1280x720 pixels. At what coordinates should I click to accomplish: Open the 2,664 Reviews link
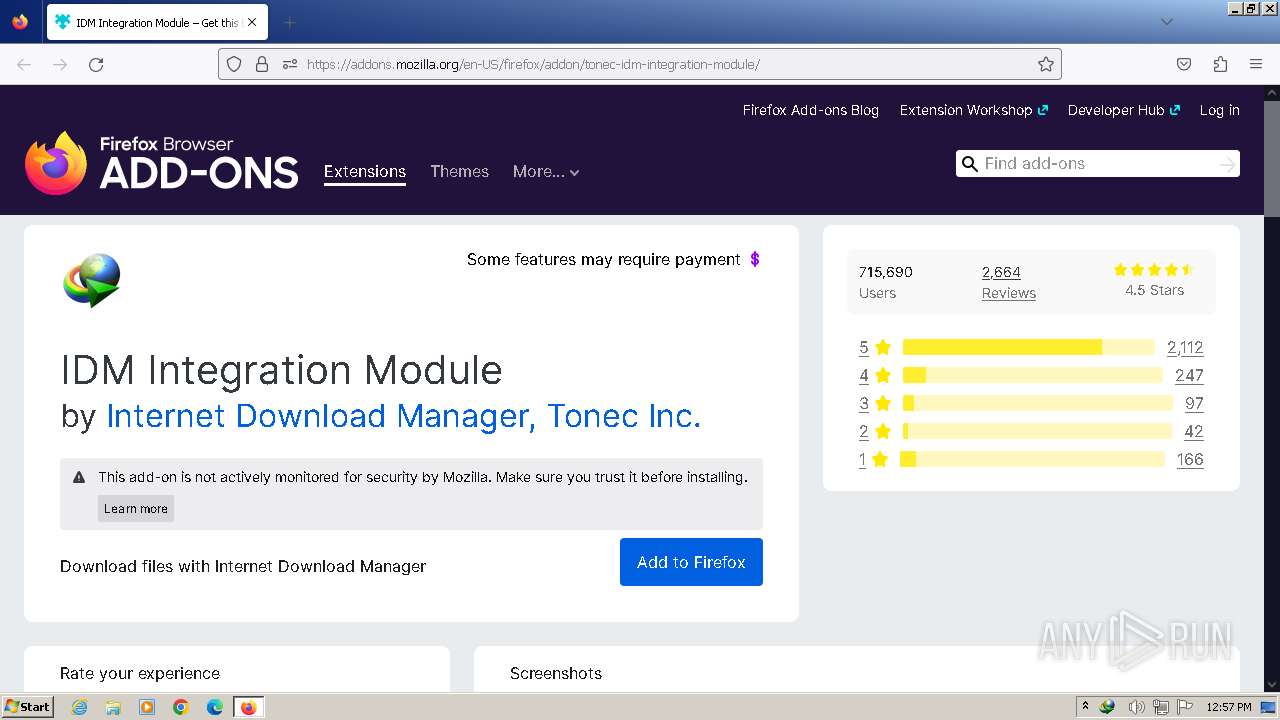tap(1008, 282)
